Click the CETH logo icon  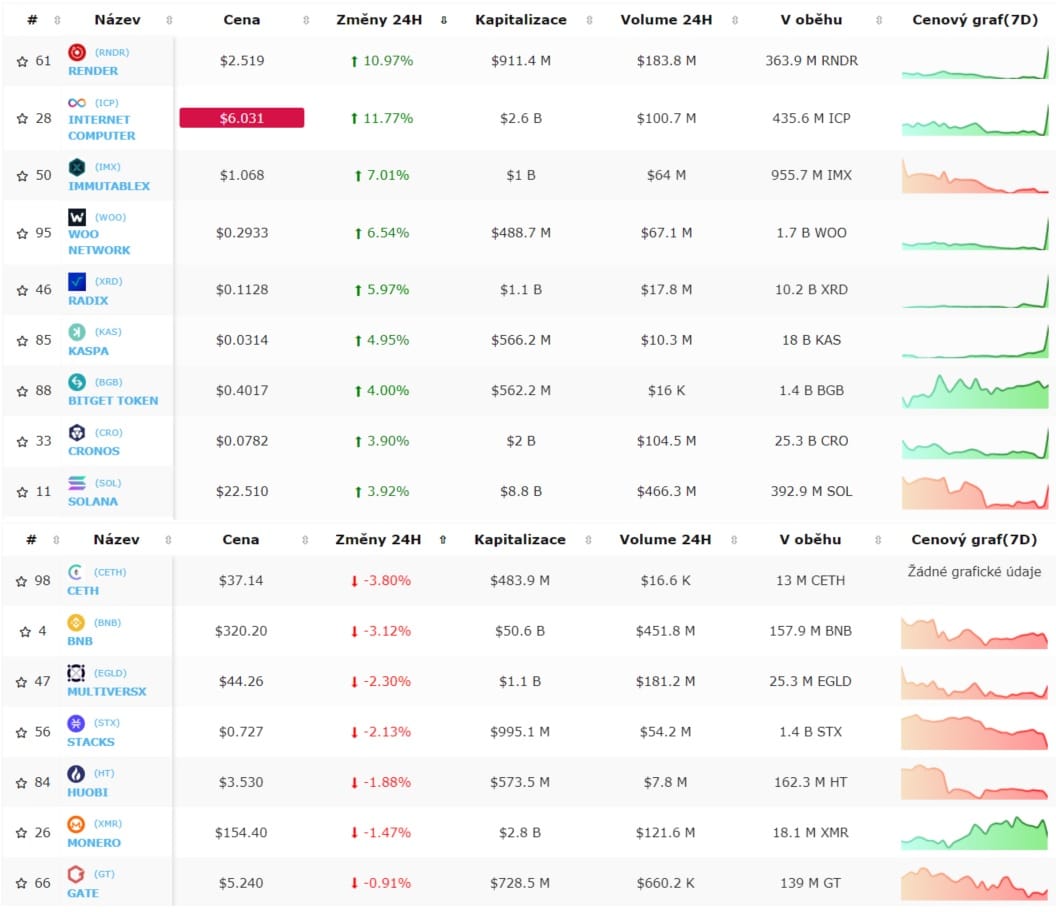point(75,572)
